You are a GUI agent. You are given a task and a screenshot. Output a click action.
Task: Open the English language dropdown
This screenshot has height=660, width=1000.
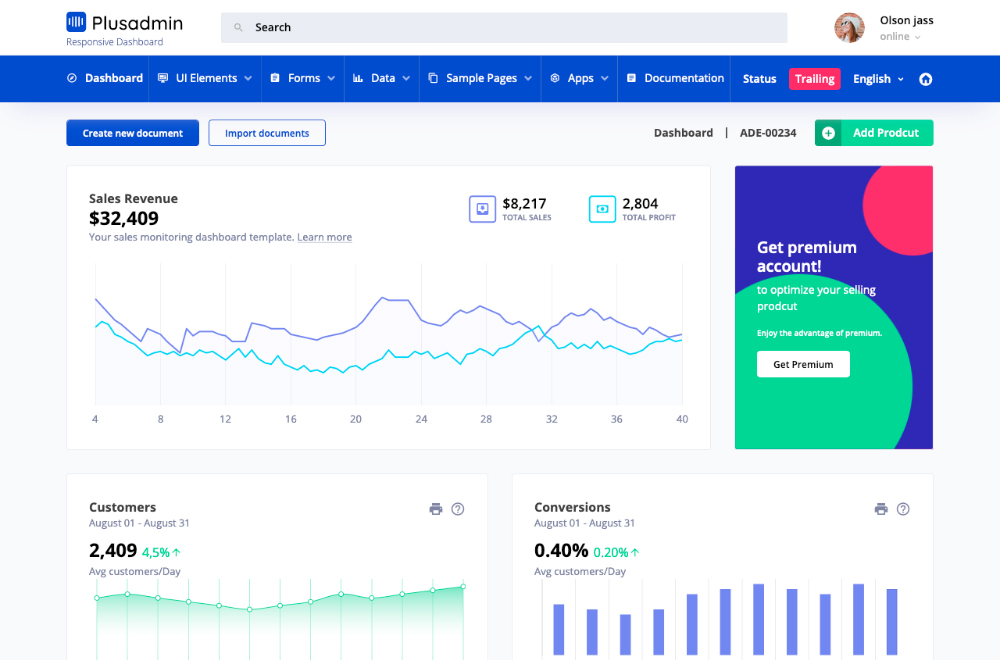[x=878, y=79]
